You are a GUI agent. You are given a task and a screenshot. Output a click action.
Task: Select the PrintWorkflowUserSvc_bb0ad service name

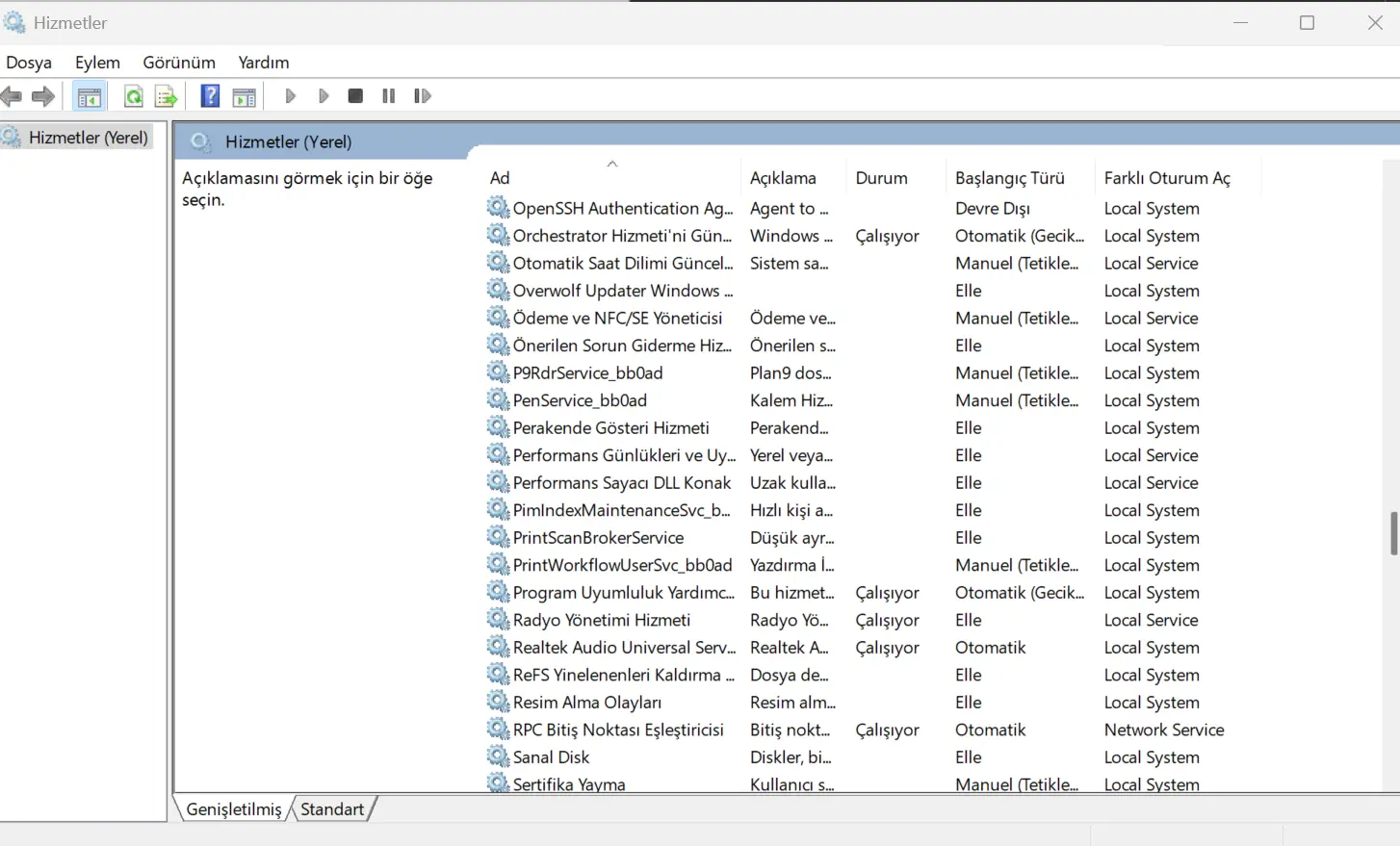click(622, 565)
